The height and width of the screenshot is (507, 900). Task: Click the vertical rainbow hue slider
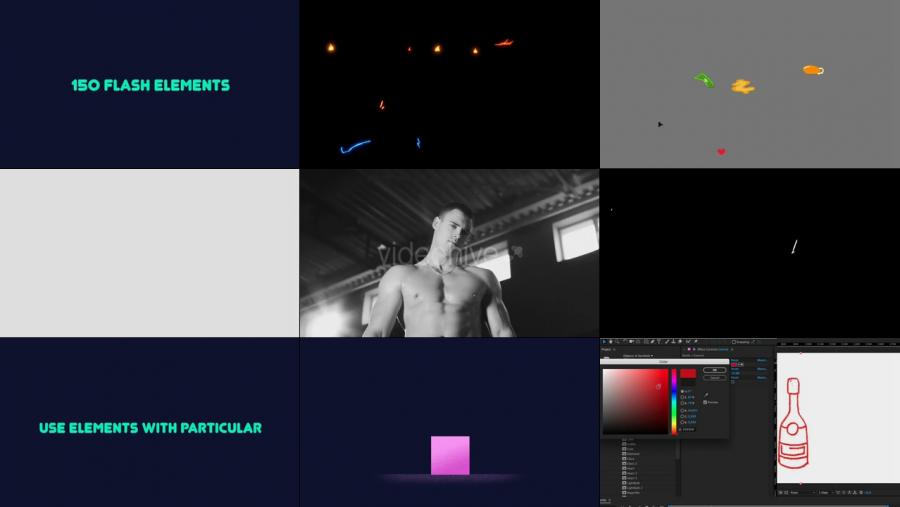[x=674, y=400]
